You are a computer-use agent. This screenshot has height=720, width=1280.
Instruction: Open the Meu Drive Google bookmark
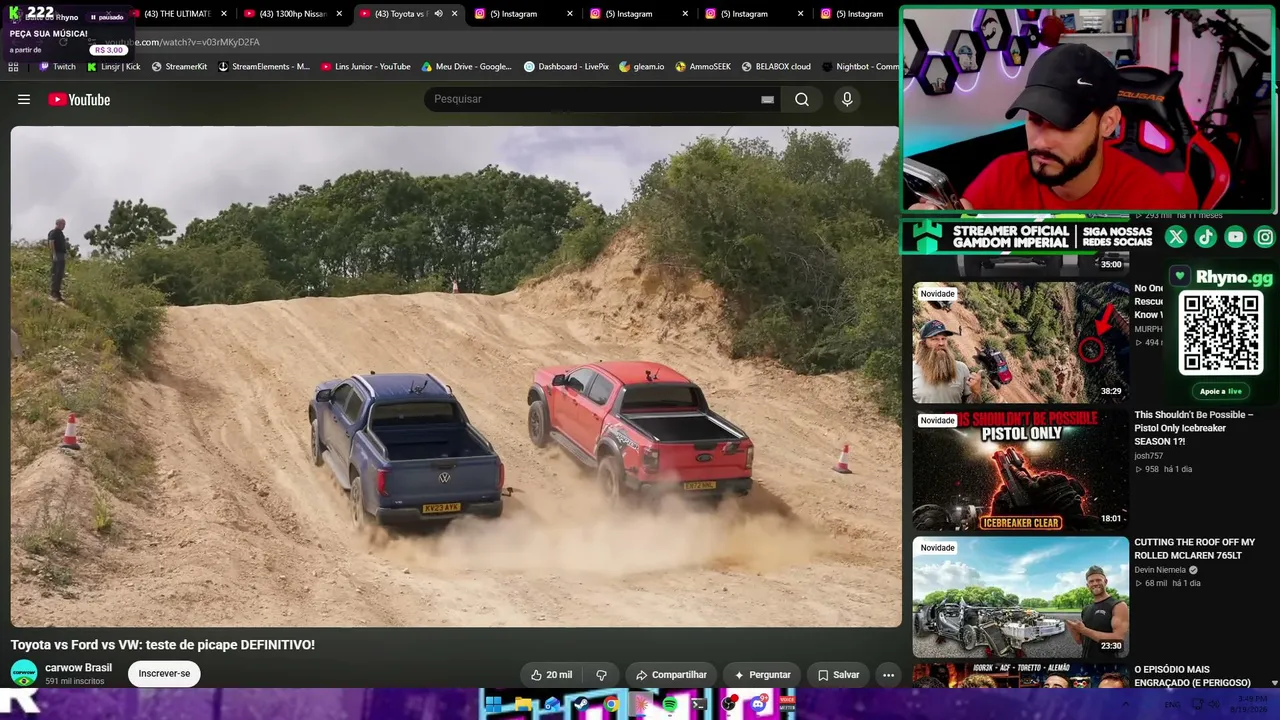(x=466, y=67)
